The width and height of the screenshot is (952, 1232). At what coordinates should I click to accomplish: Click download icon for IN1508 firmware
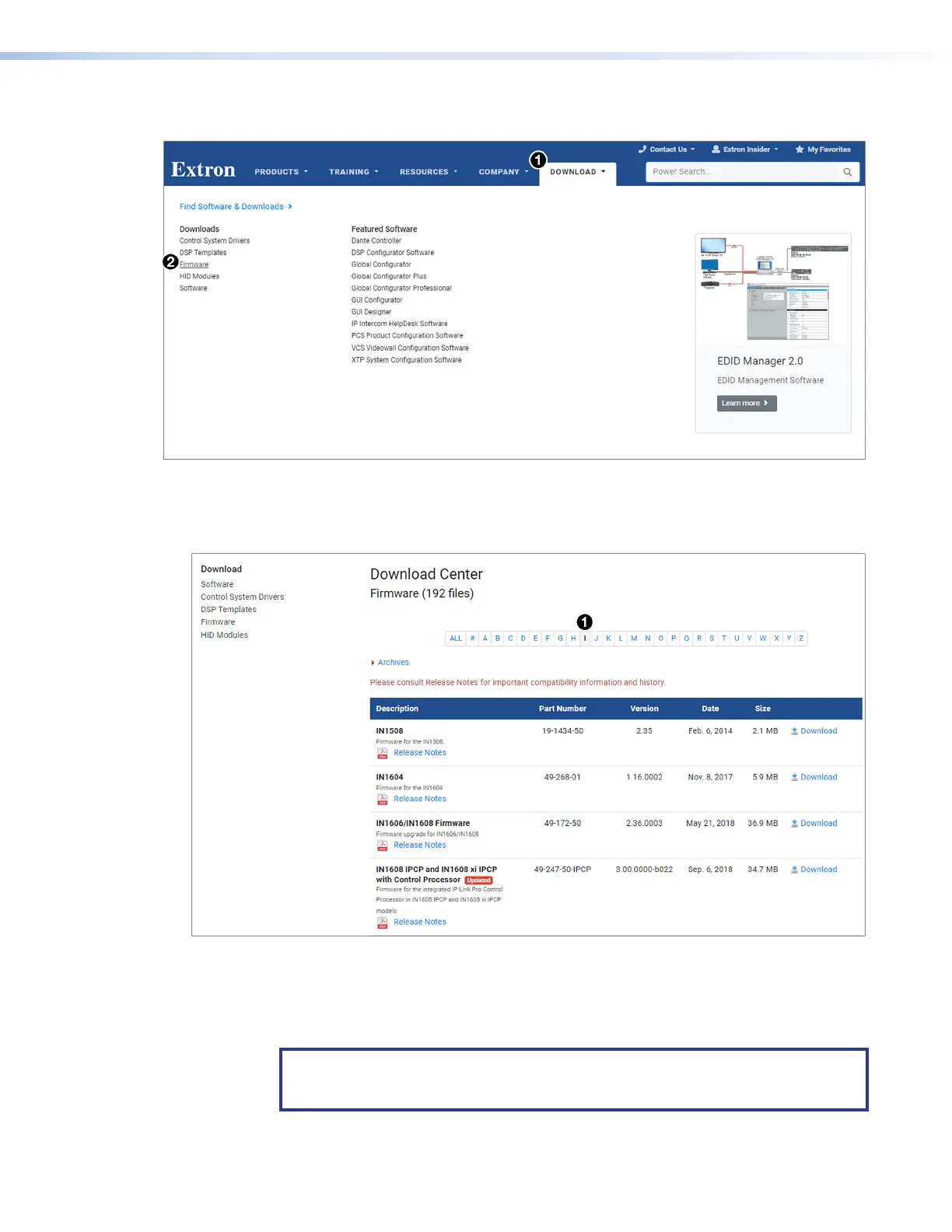point(794,731)
